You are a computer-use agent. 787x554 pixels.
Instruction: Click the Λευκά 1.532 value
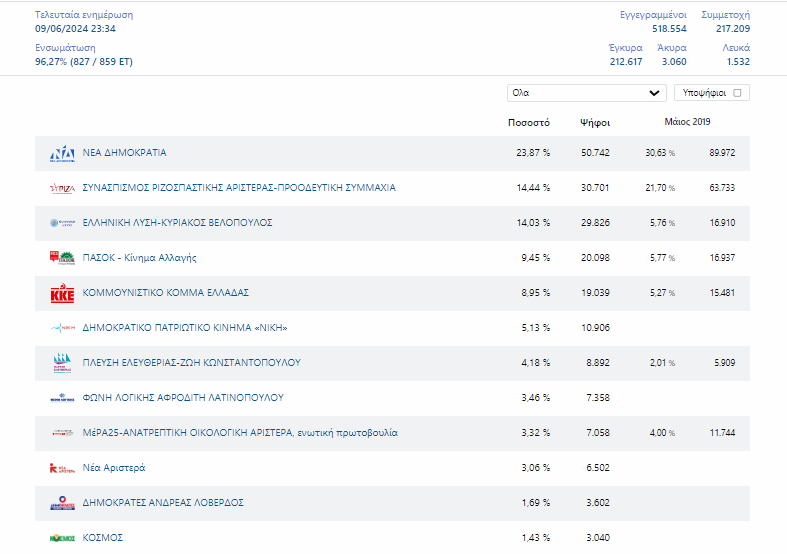(x=738, y=62)
